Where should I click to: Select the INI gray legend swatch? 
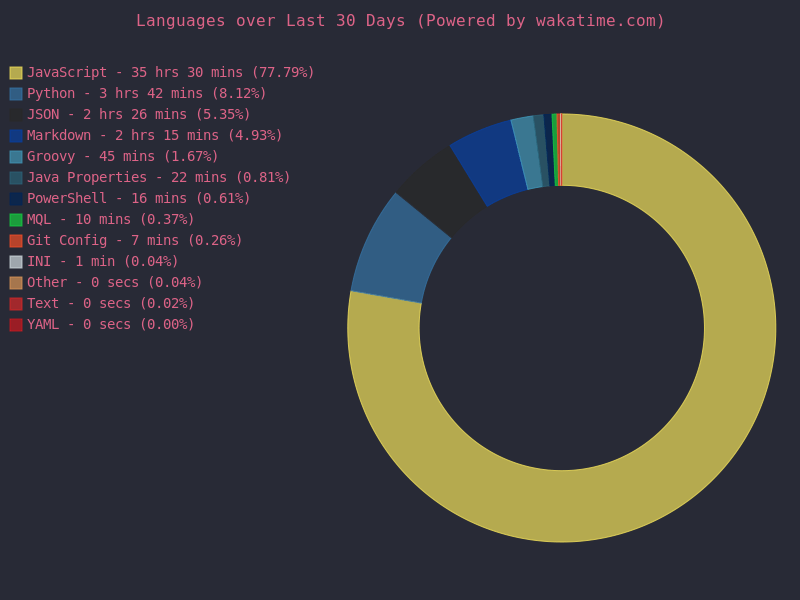click(x=16, y=262)
